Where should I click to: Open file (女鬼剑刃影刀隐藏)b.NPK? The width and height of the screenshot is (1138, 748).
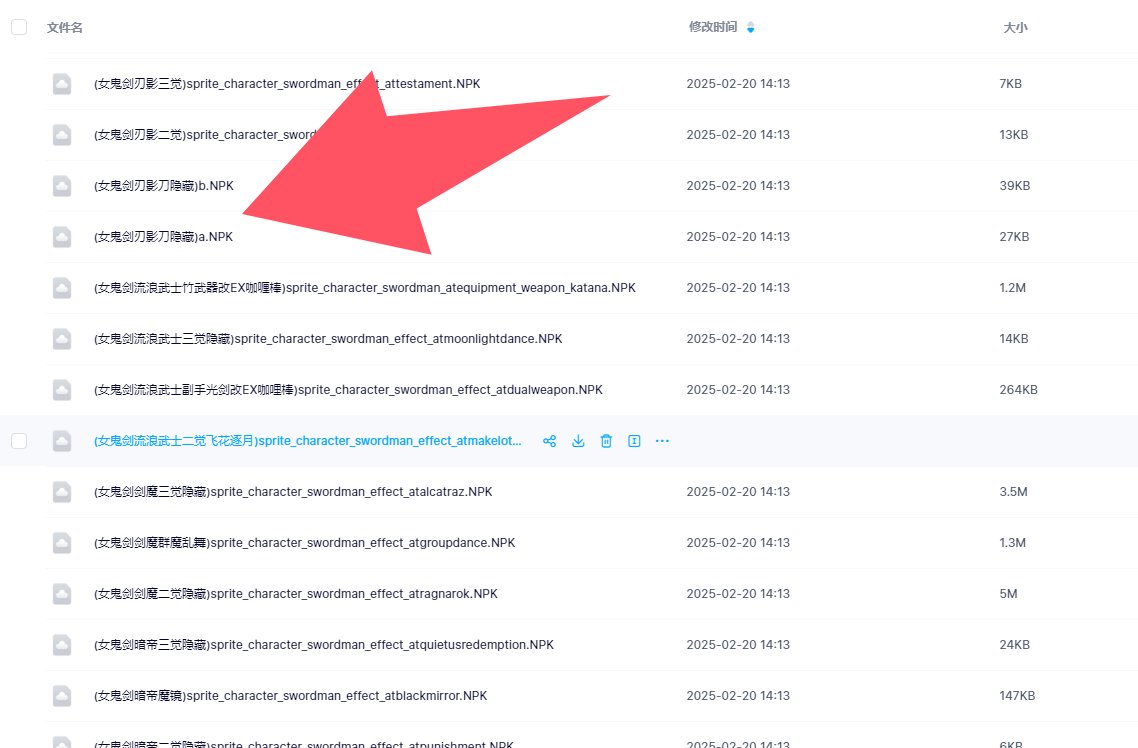coord(164,186)
